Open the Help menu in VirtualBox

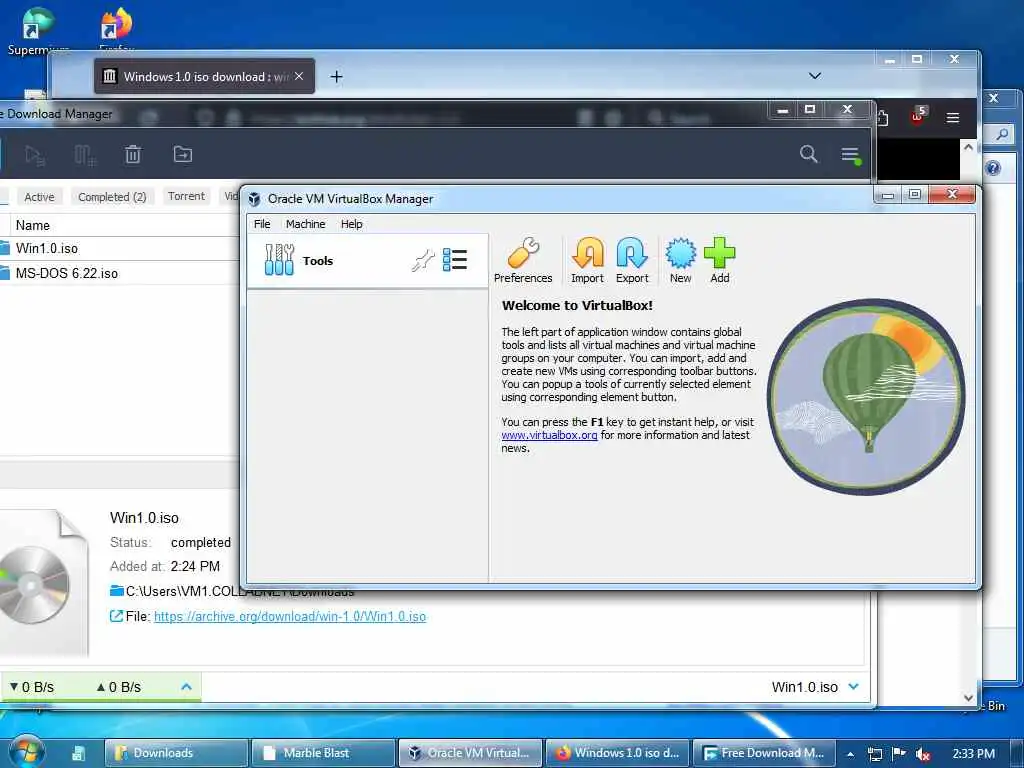click(x=351, y=224)
